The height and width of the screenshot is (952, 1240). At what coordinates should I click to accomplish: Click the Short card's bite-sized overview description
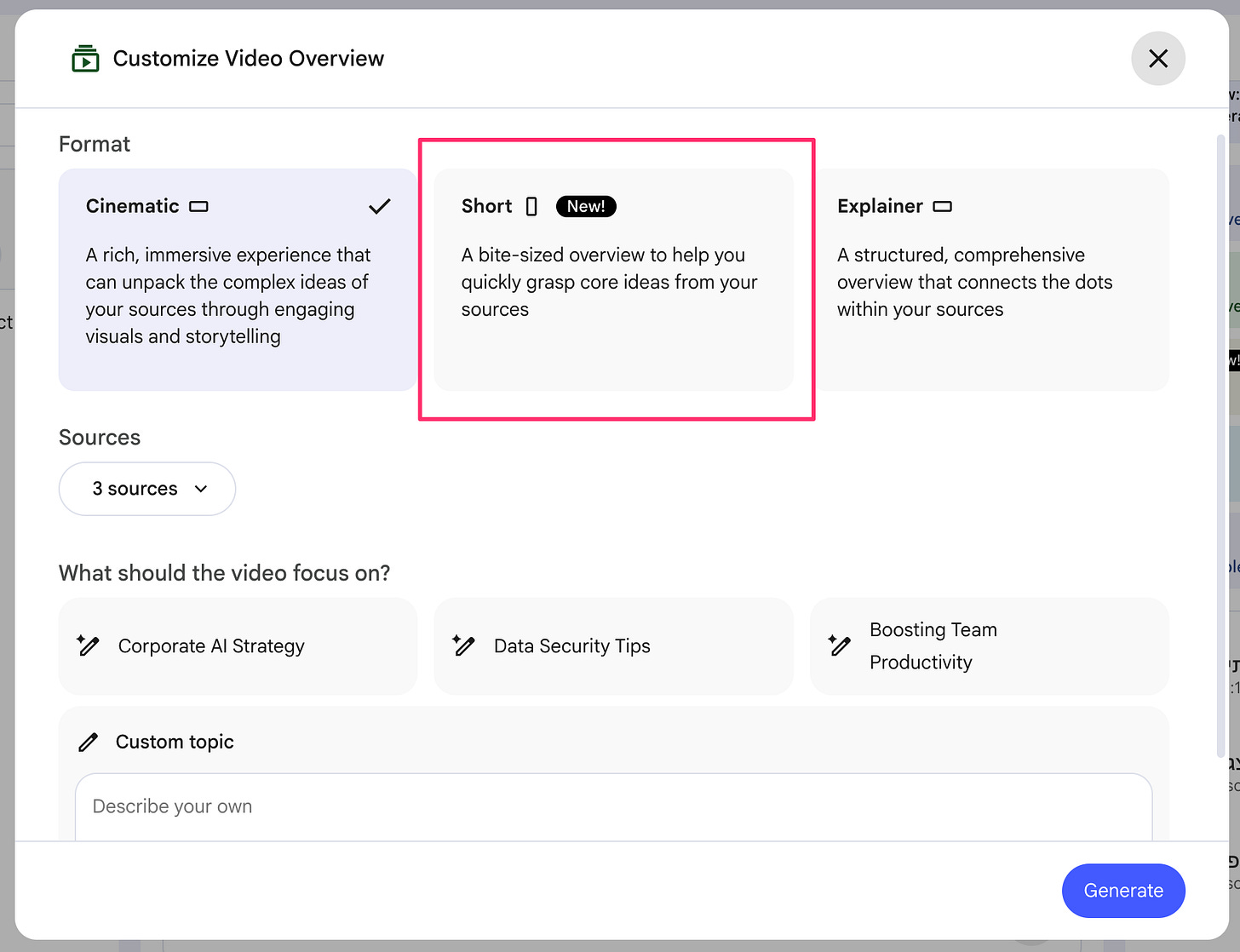point(610,282)
